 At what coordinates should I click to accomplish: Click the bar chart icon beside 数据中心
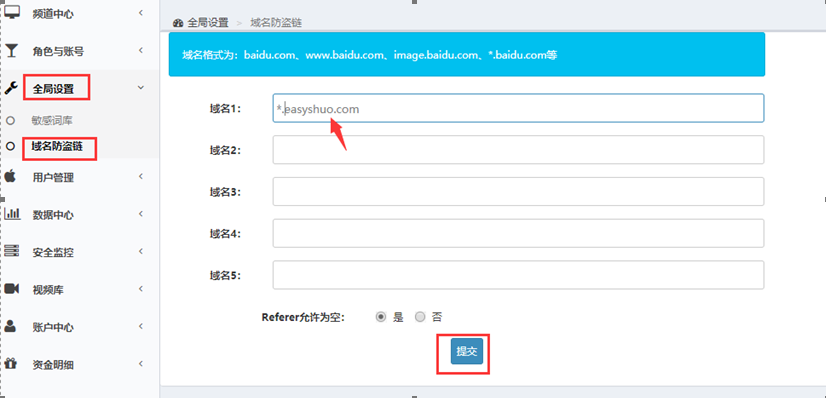12,214
